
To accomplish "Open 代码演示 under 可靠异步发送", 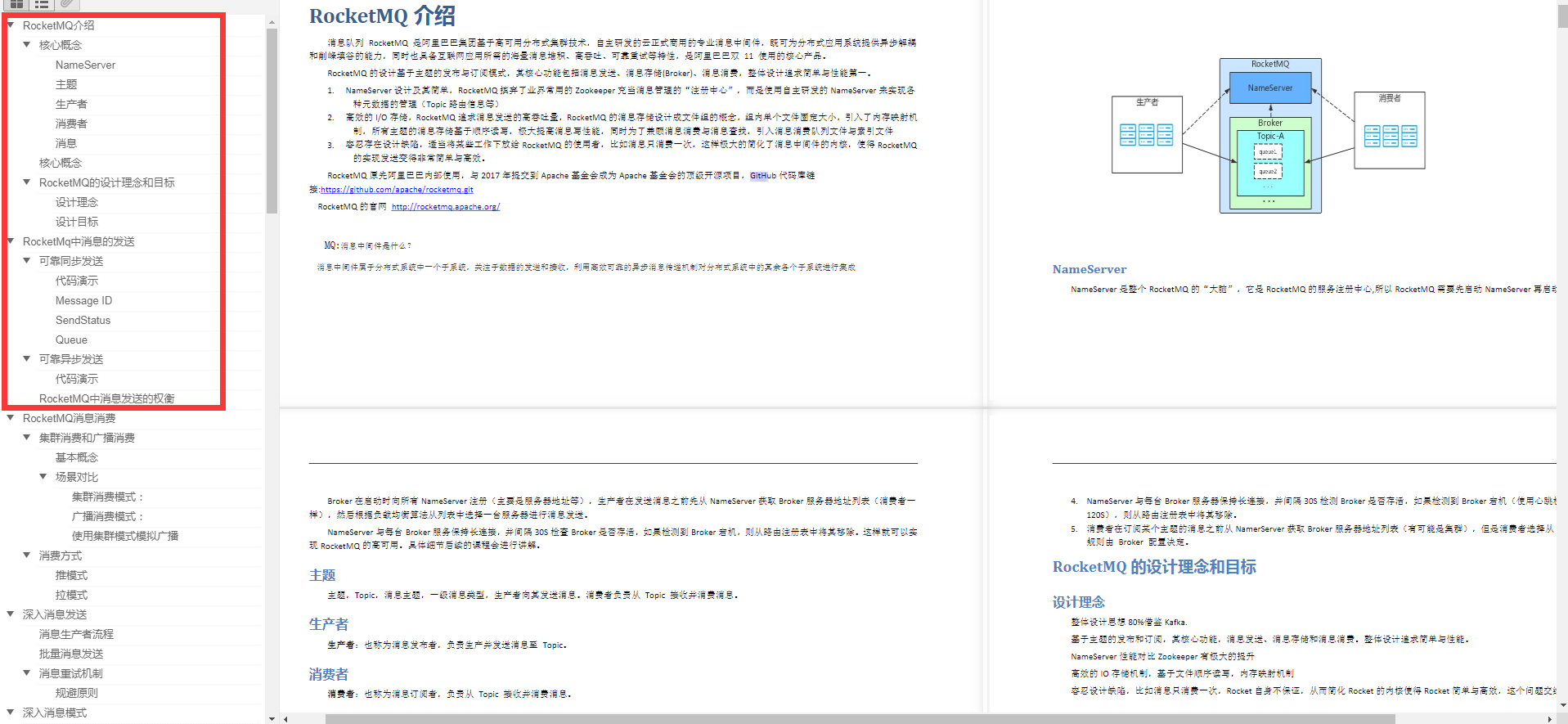I will pos(77,379).
